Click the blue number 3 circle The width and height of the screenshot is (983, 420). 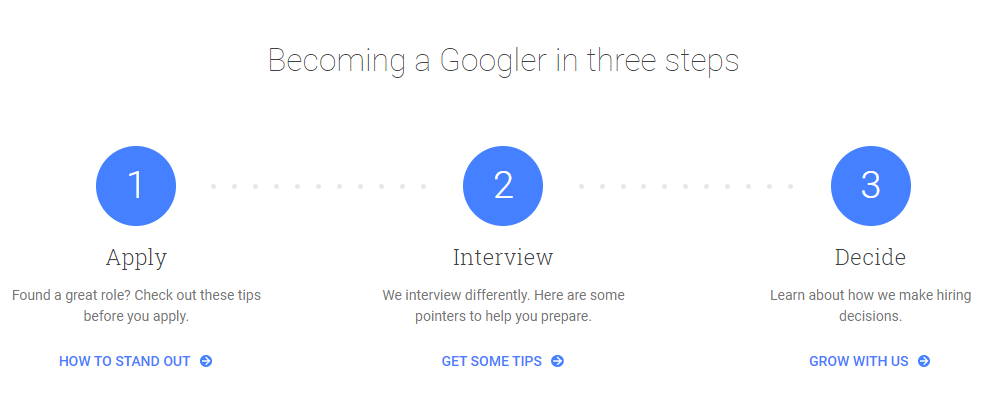[x=871, y=186]
